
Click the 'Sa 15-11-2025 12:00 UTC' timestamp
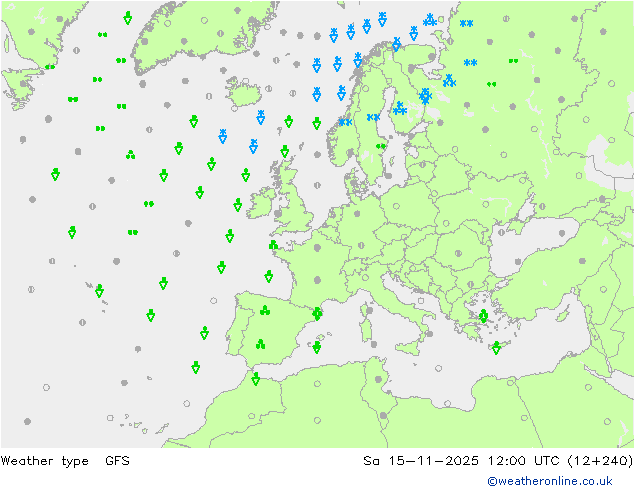tap(461, 460)
